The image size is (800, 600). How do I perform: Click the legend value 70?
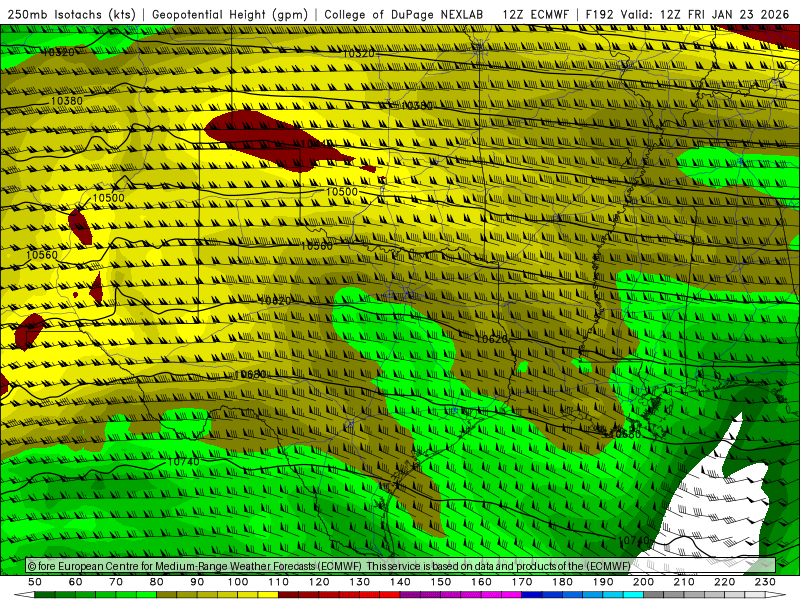click(x=116, y=582)
